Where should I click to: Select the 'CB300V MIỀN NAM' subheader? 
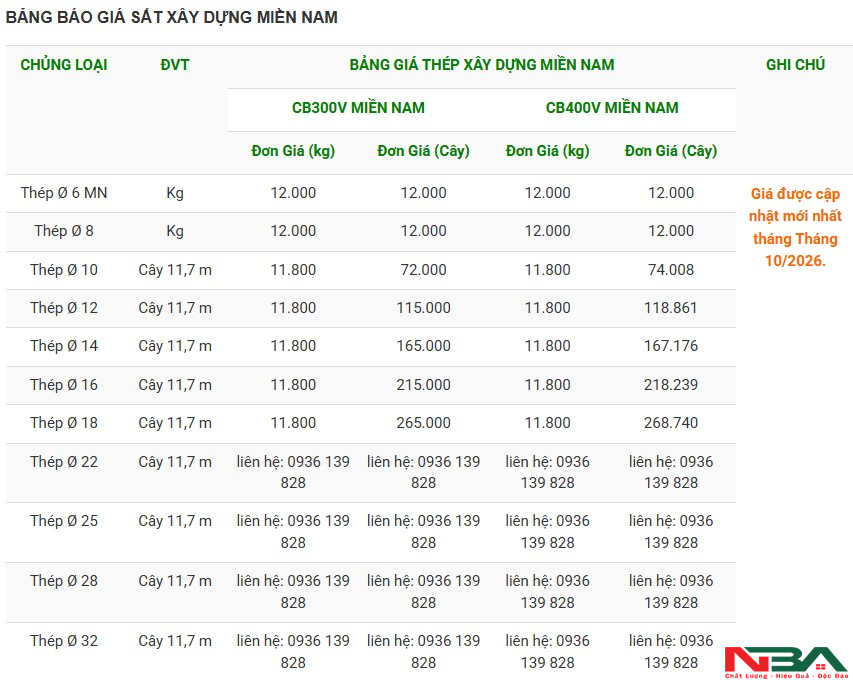click(x=358, y=108)
